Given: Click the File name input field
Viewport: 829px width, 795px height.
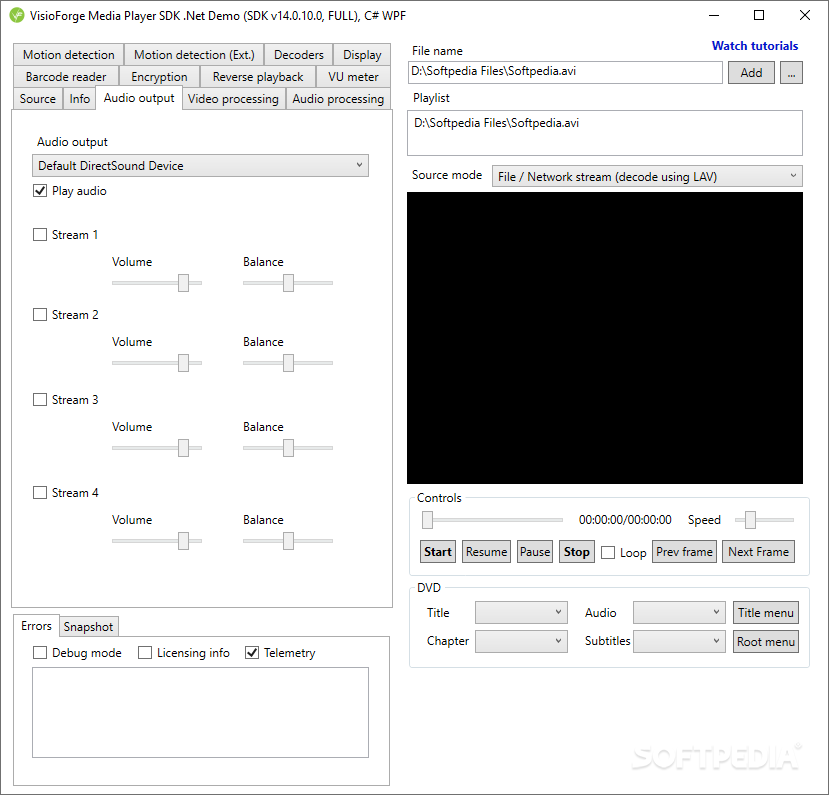Looking at the screenshot, I should pos(565,72).
